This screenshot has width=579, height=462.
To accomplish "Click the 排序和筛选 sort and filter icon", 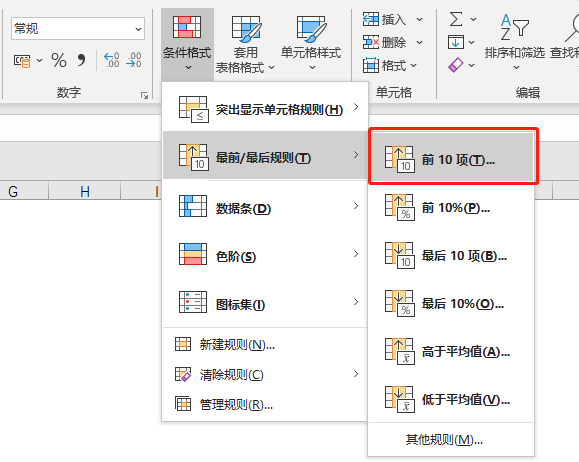I will click(515, 27).
